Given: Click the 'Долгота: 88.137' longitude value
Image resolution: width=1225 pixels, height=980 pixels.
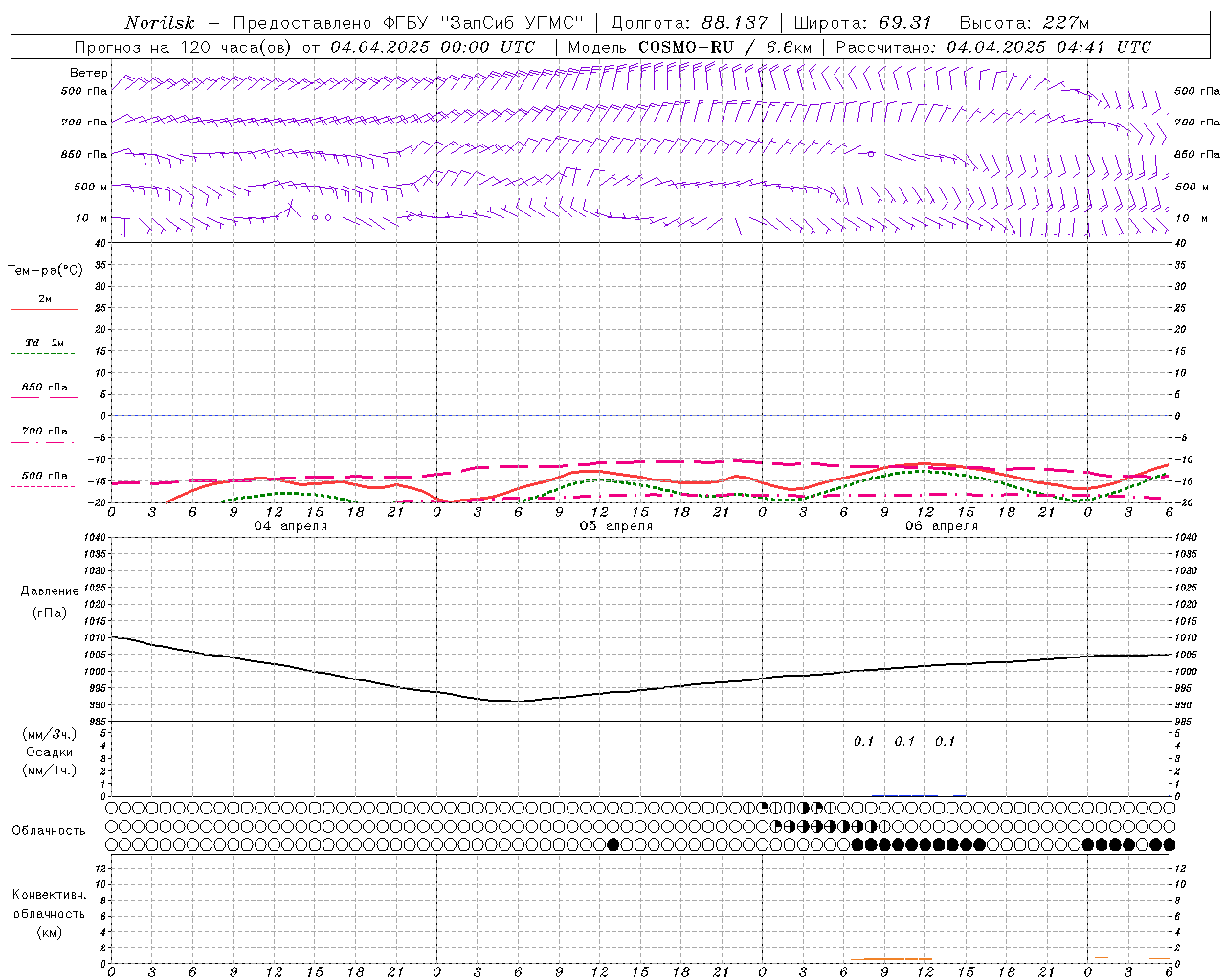Looking at the screenshot, I should (x=689, y=23).
